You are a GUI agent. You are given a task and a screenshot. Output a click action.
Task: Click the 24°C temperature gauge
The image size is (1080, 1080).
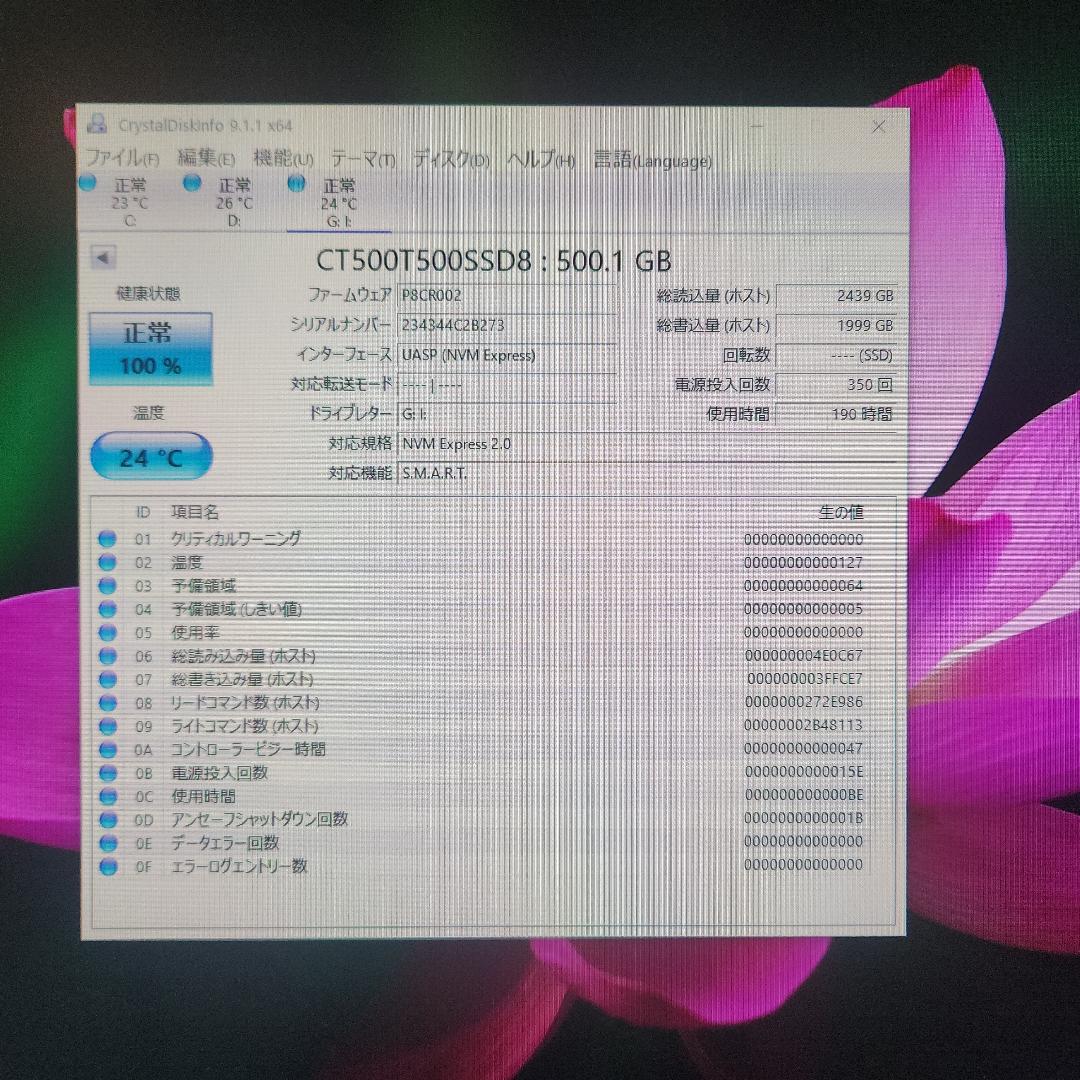[x=151, y=456]
